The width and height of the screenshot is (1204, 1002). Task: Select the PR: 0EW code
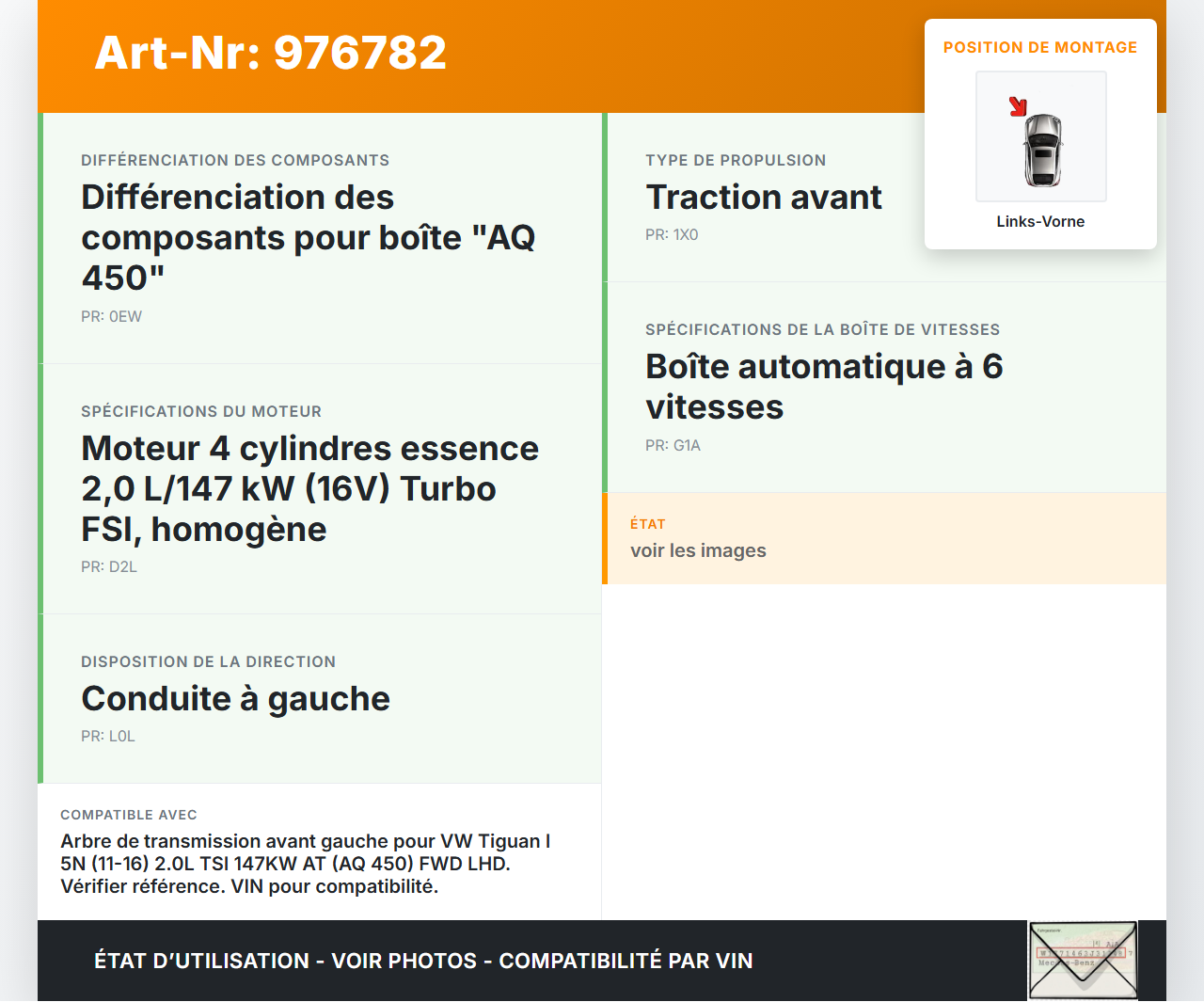coord(111,316)
